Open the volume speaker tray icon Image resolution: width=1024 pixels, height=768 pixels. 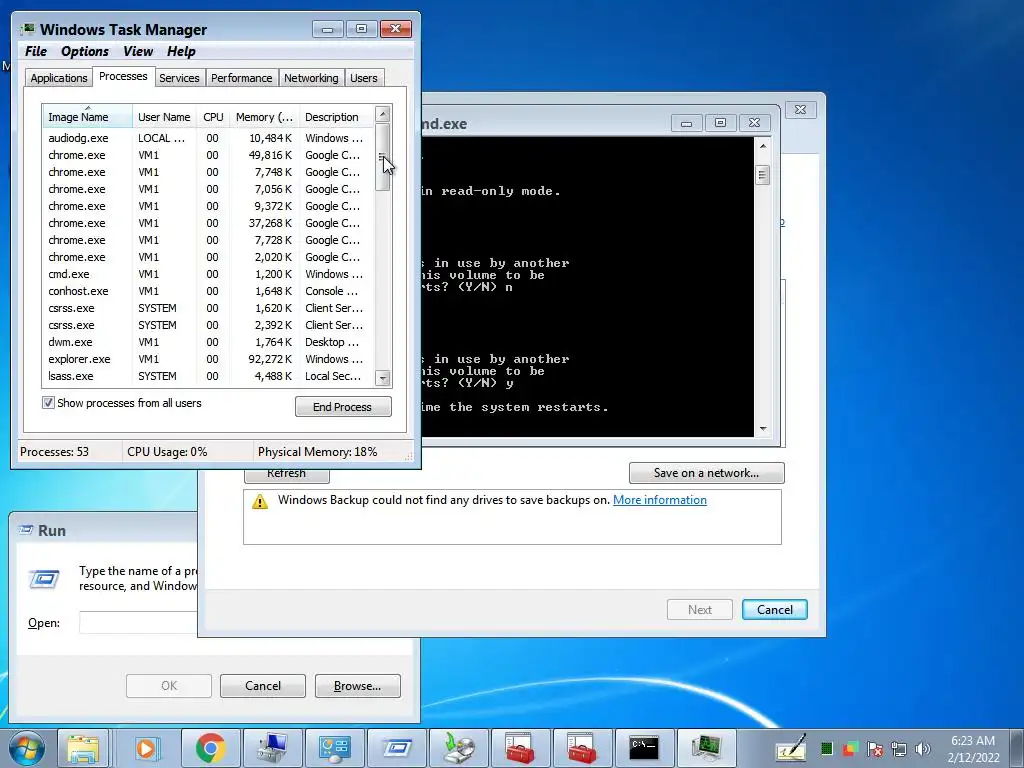pyautogui.click(x=922, y=749)
